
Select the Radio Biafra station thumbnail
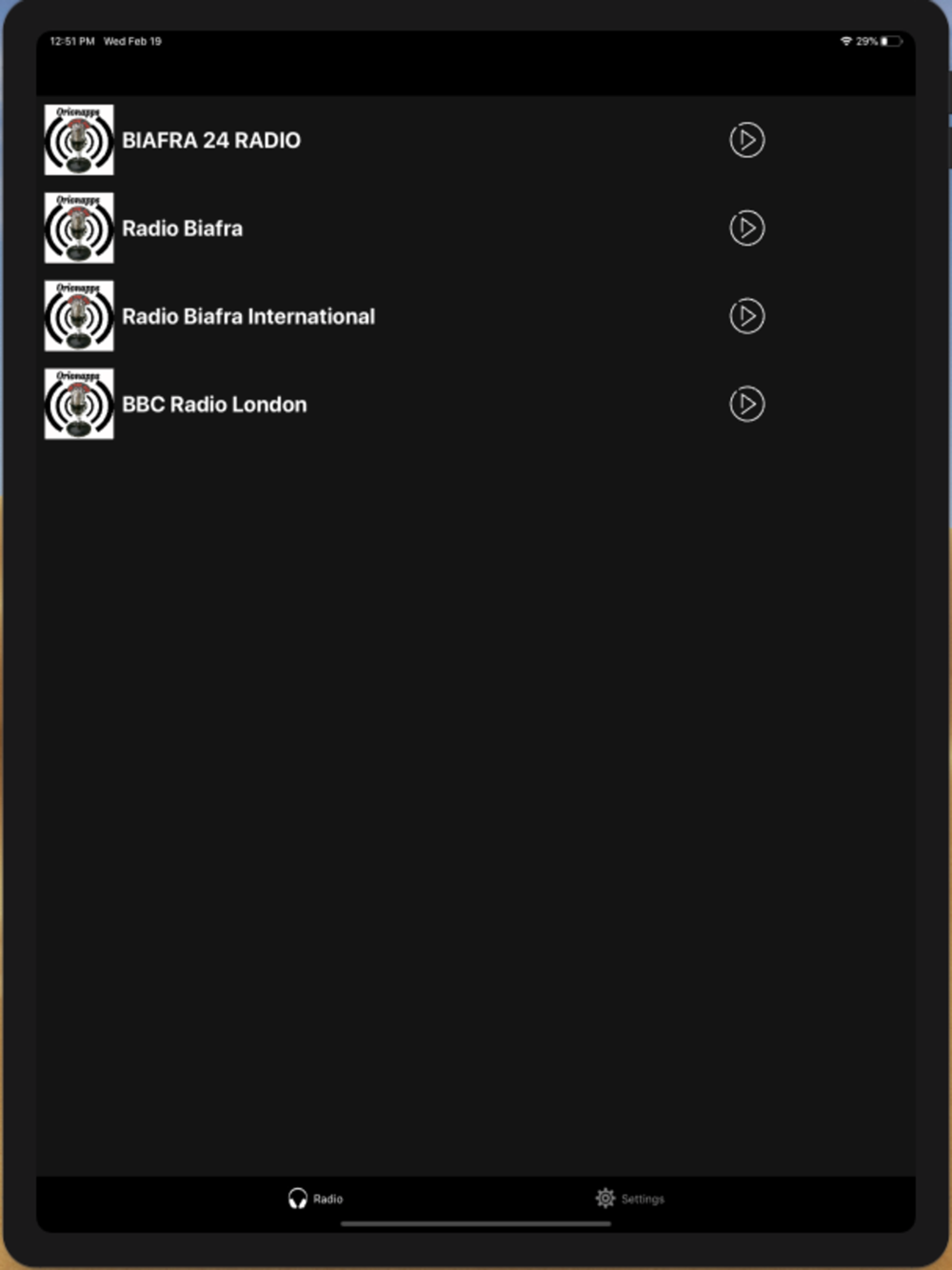[x=79, y=228]
